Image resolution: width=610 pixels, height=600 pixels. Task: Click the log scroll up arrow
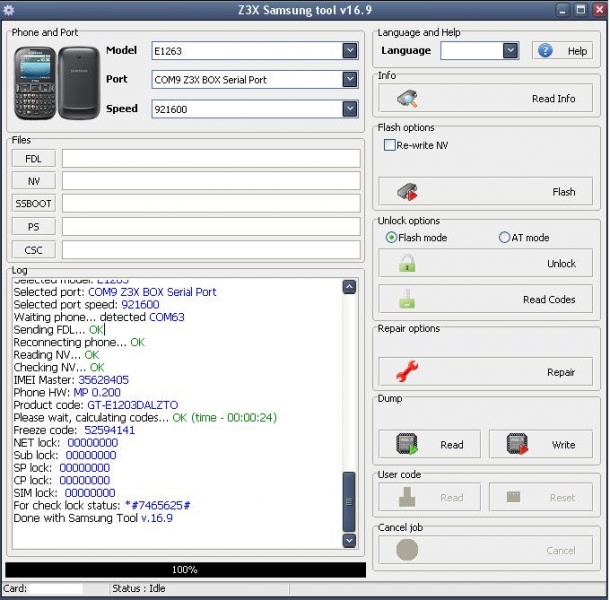[349, 287]
